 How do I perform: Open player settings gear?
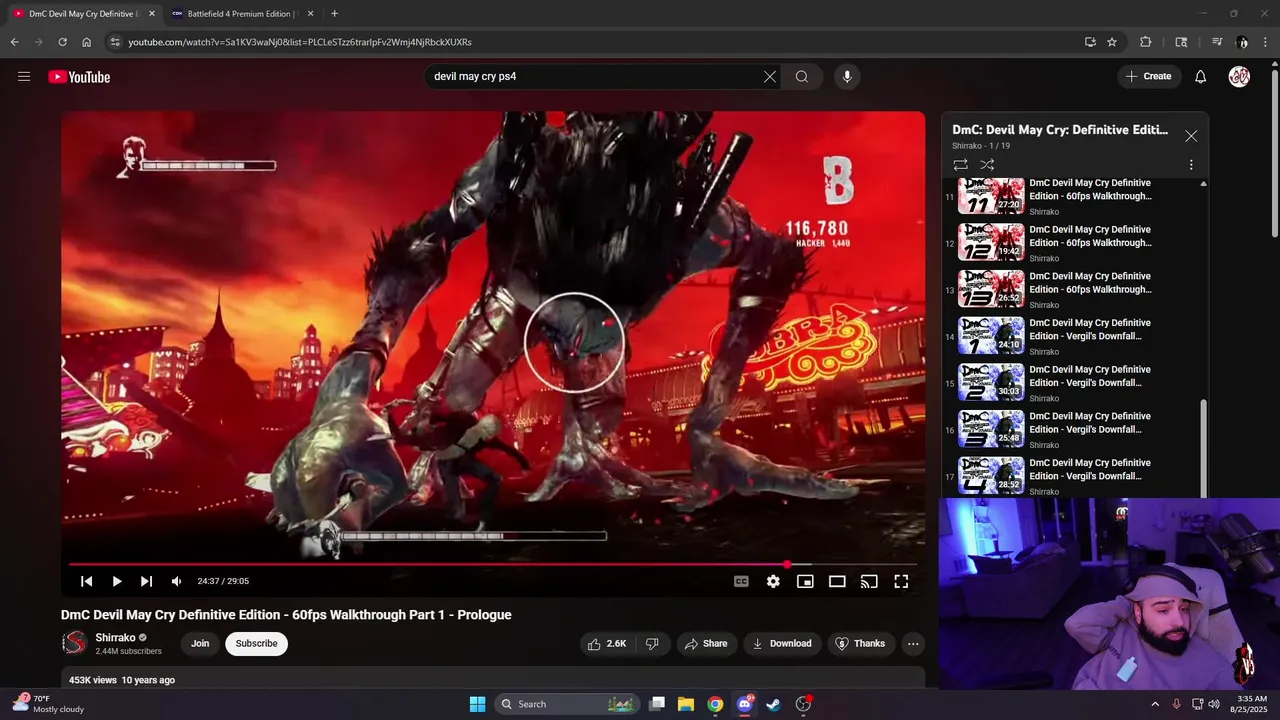point(773,581)
